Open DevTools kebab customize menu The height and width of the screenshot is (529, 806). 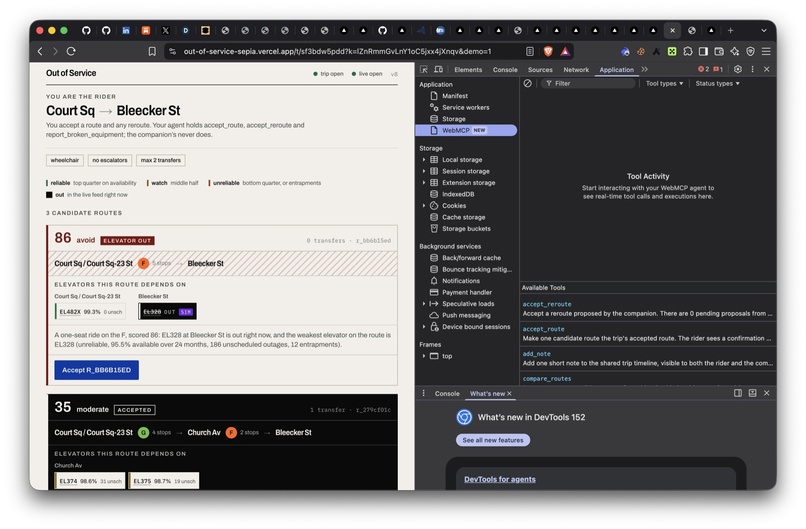click(x=753, y=69)
